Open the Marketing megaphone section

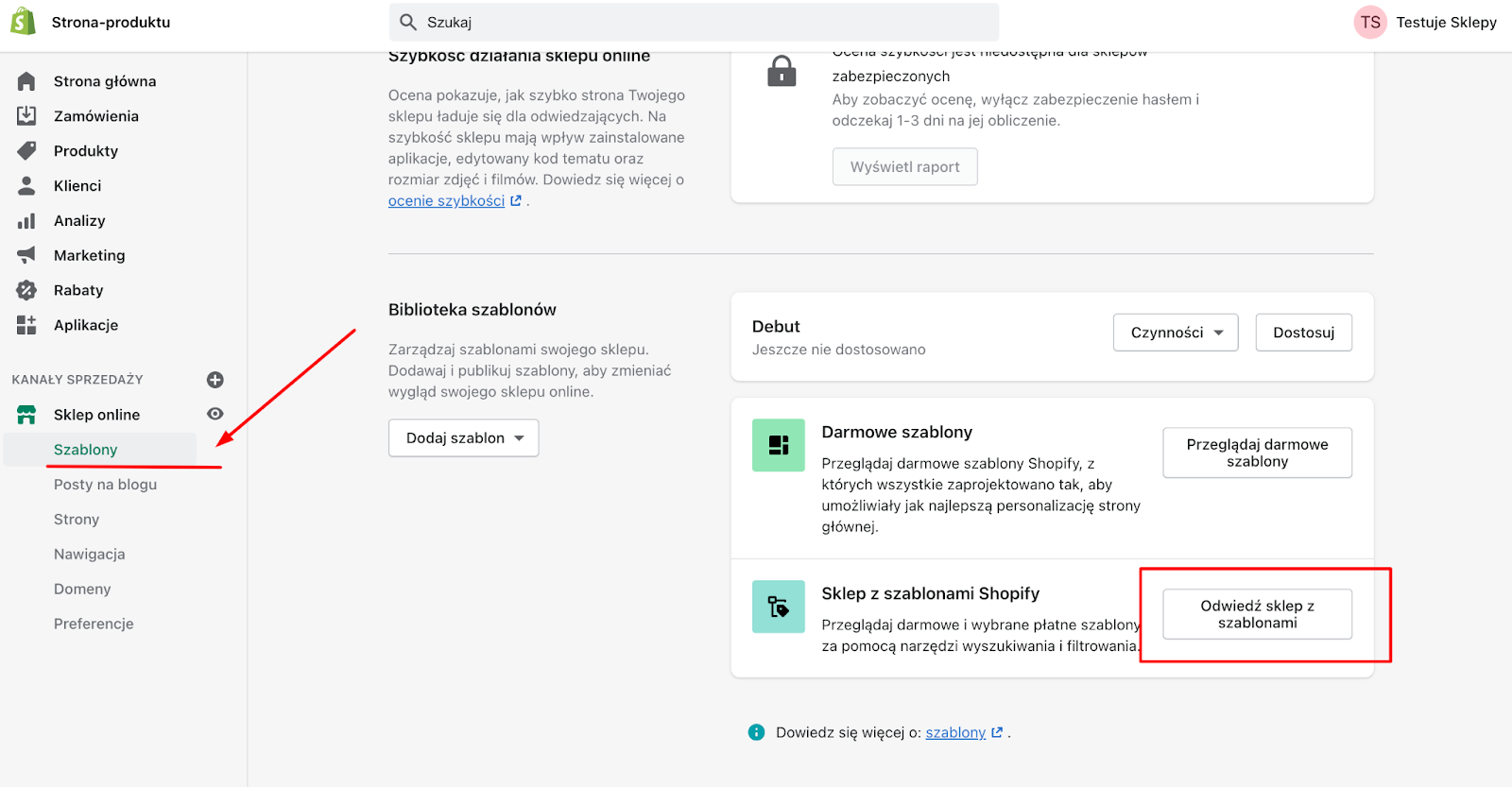[x=90, y=254]
